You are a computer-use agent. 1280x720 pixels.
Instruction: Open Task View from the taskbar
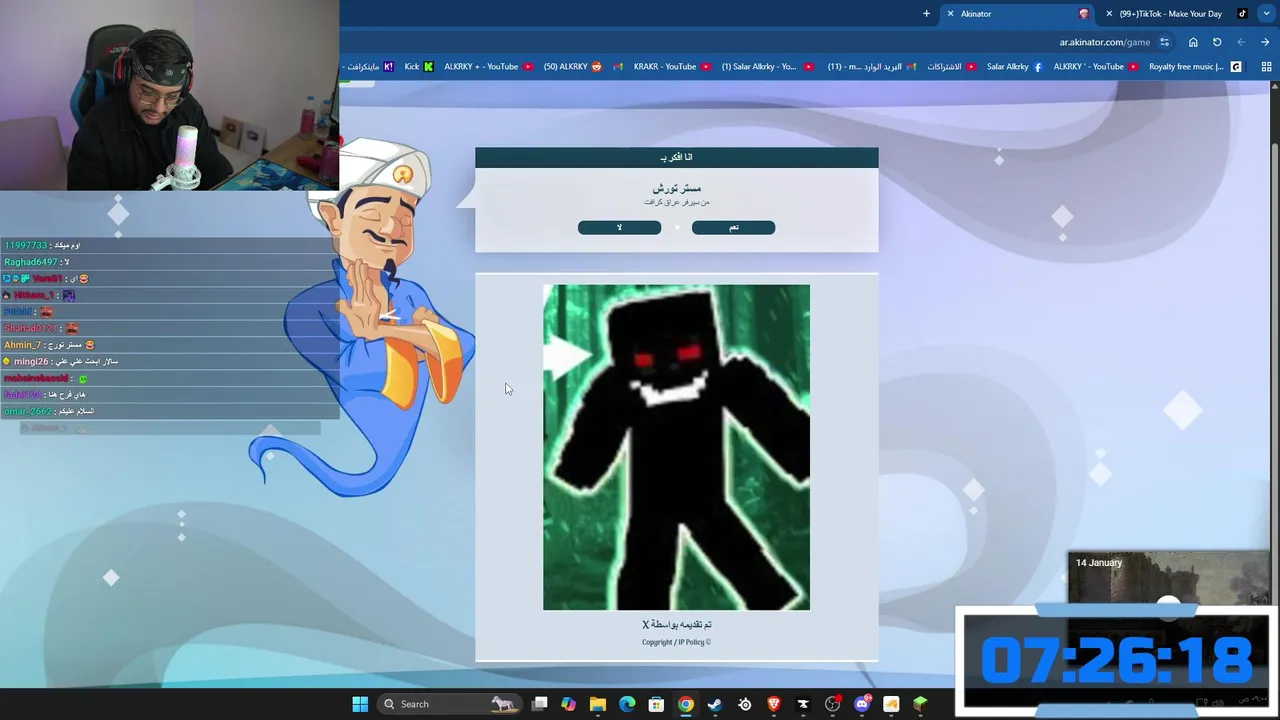(x=540, y=704)
